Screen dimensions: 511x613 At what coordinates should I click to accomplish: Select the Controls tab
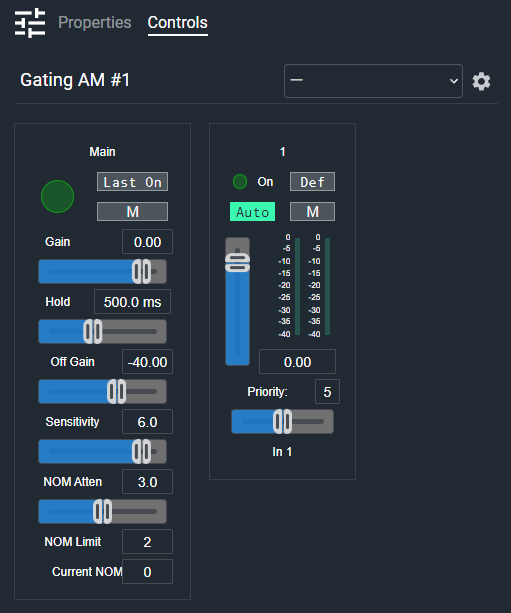coord(178,22)
